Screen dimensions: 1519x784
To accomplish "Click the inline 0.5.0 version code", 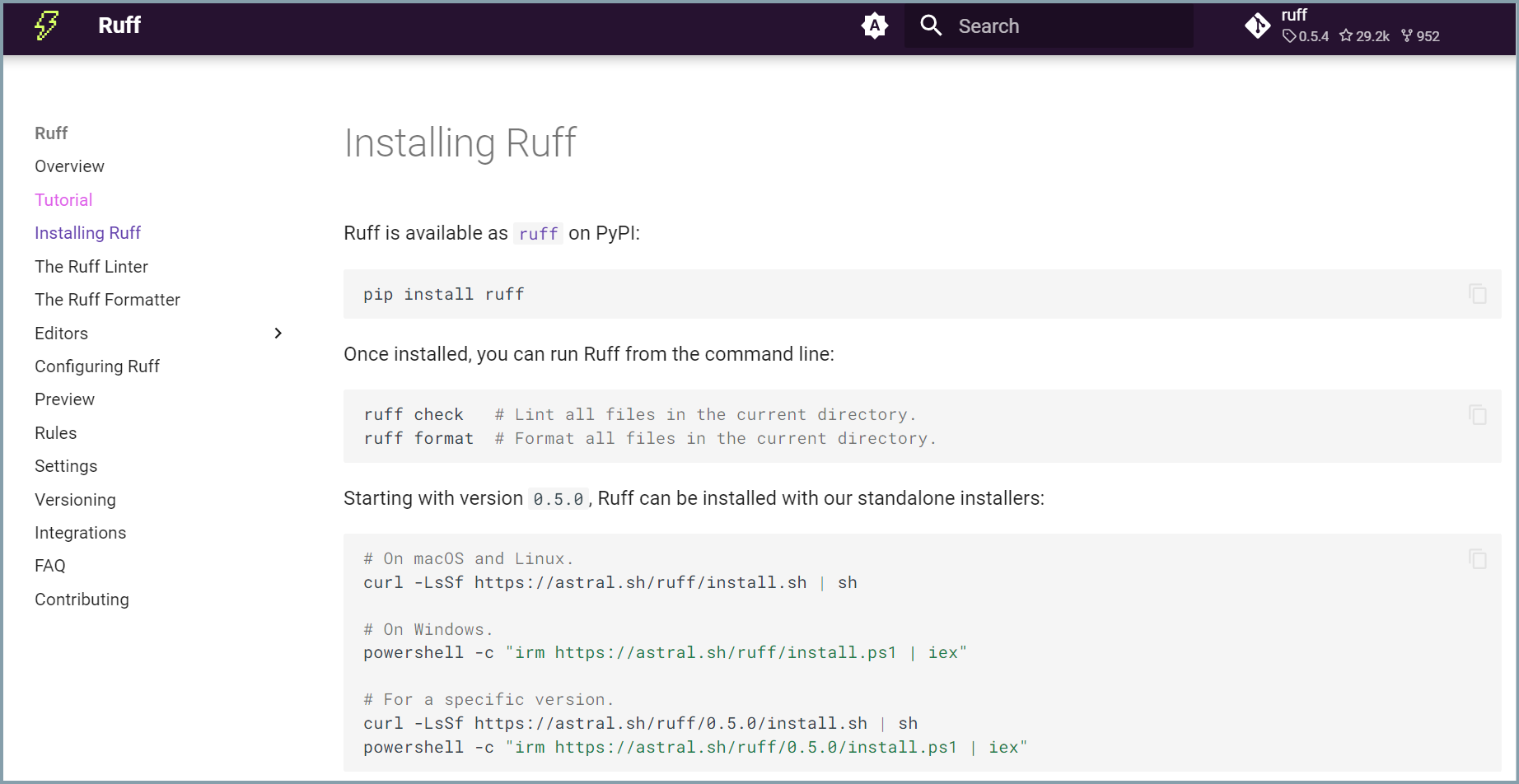I will coord(558,499).
